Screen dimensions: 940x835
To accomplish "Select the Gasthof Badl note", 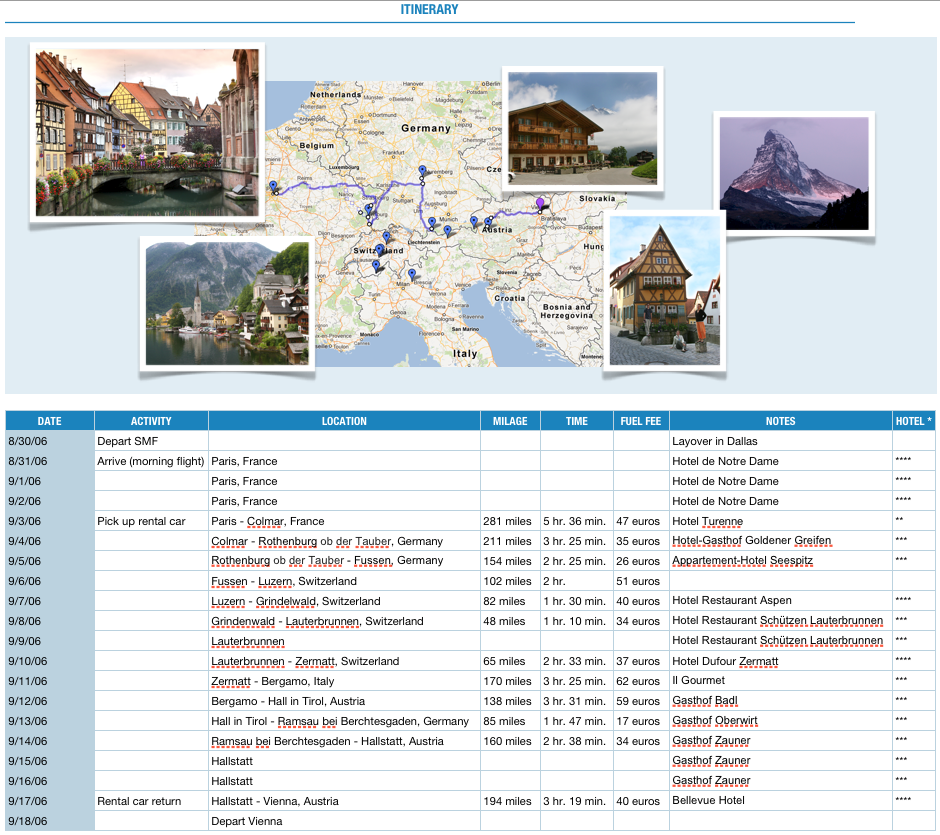I will click(781, 701).
